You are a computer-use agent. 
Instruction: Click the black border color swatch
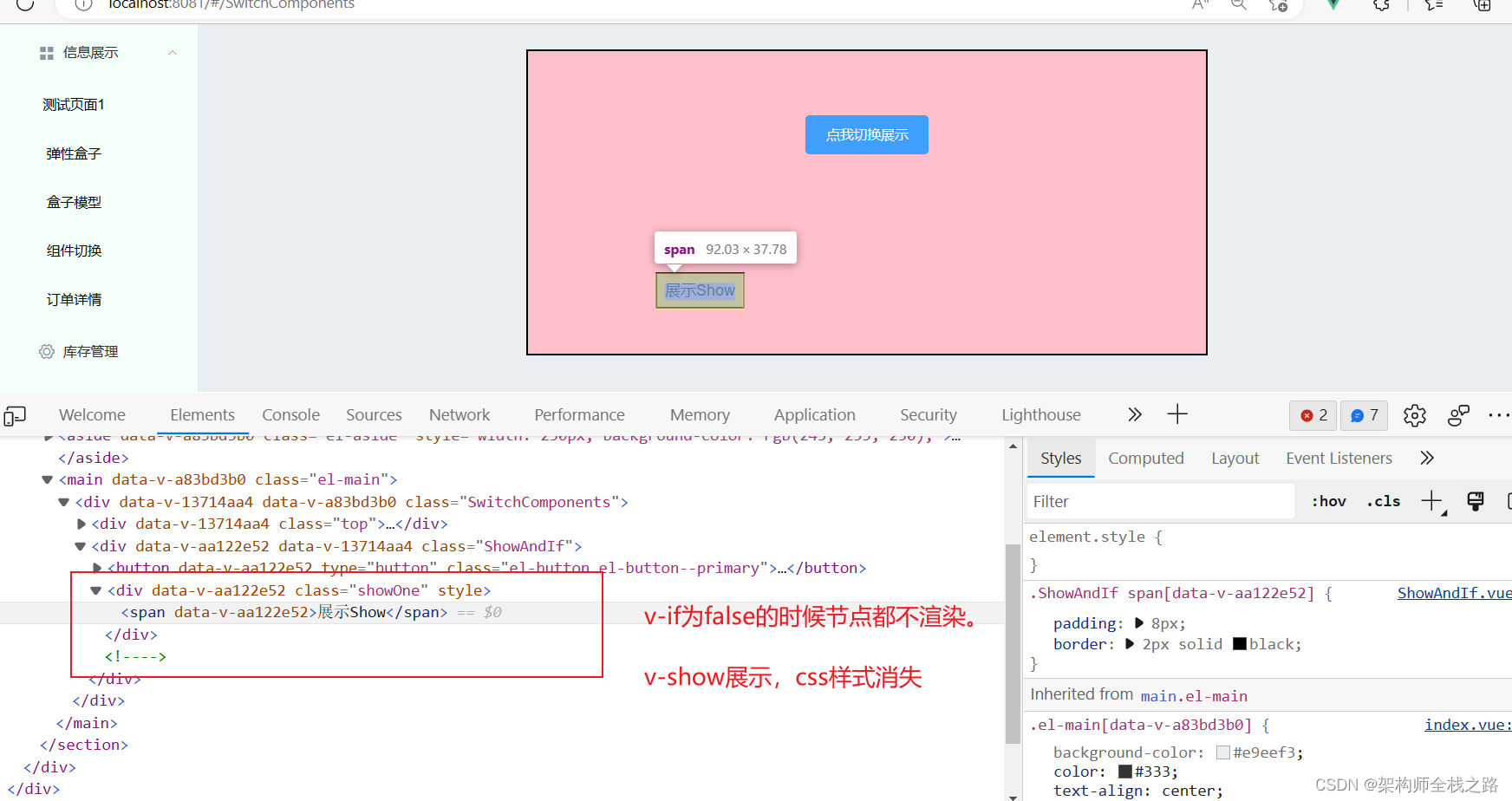click(x=1240, y=644)
